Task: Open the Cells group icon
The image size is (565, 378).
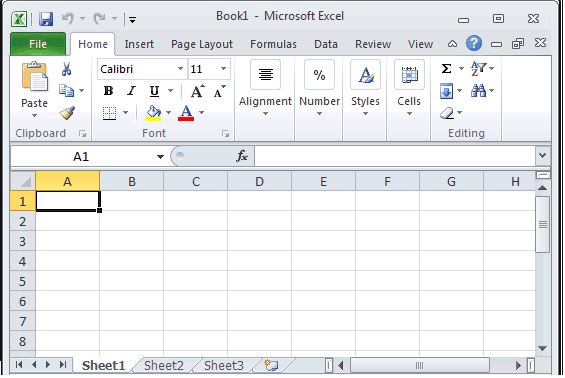Action: (409, 75)
